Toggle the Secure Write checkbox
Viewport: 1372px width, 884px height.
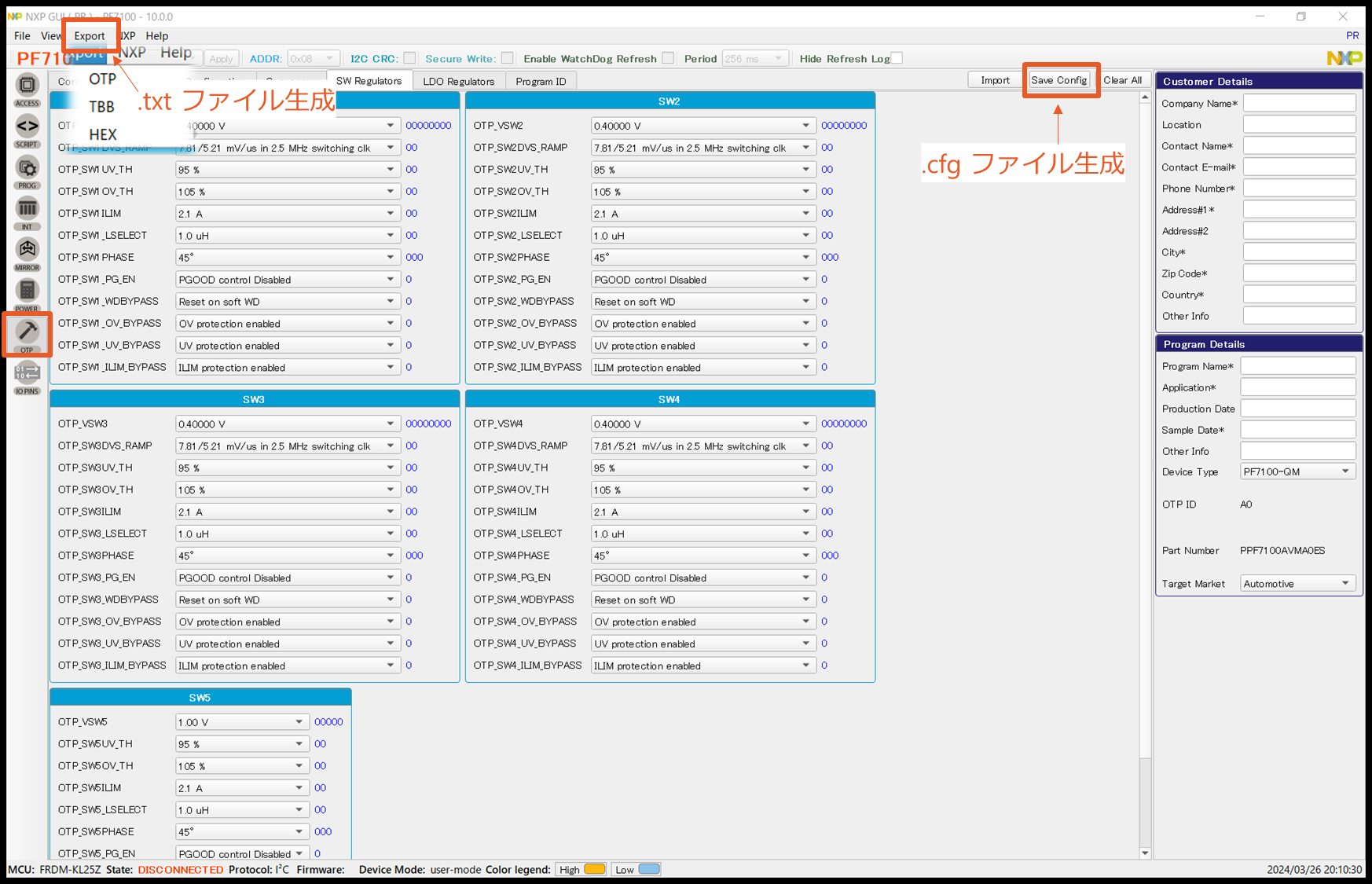point(507,58)
